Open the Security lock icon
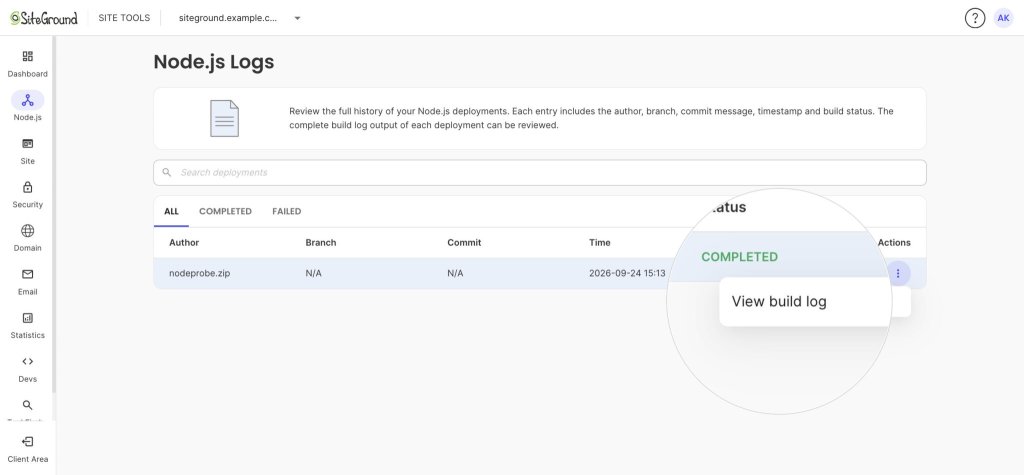1024x475 pixels. (x=27, y=187)
